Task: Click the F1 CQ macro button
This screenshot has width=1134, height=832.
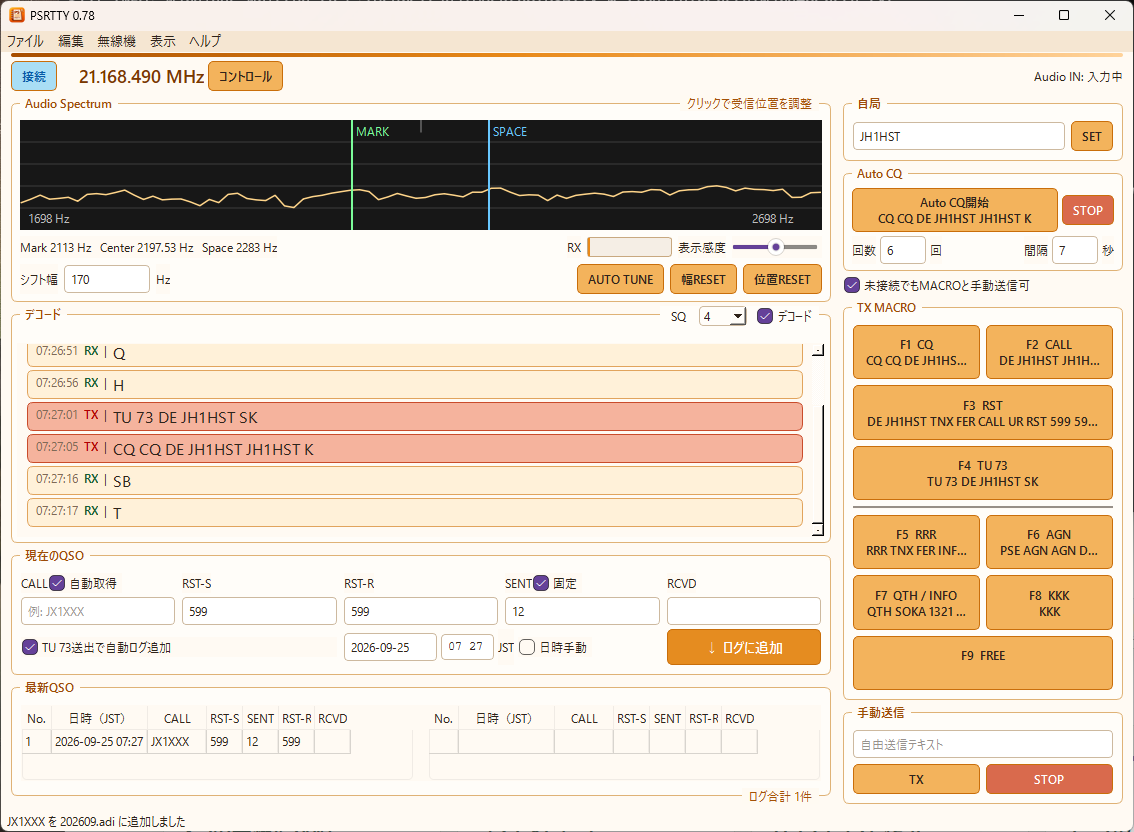Action: point(916,352)
